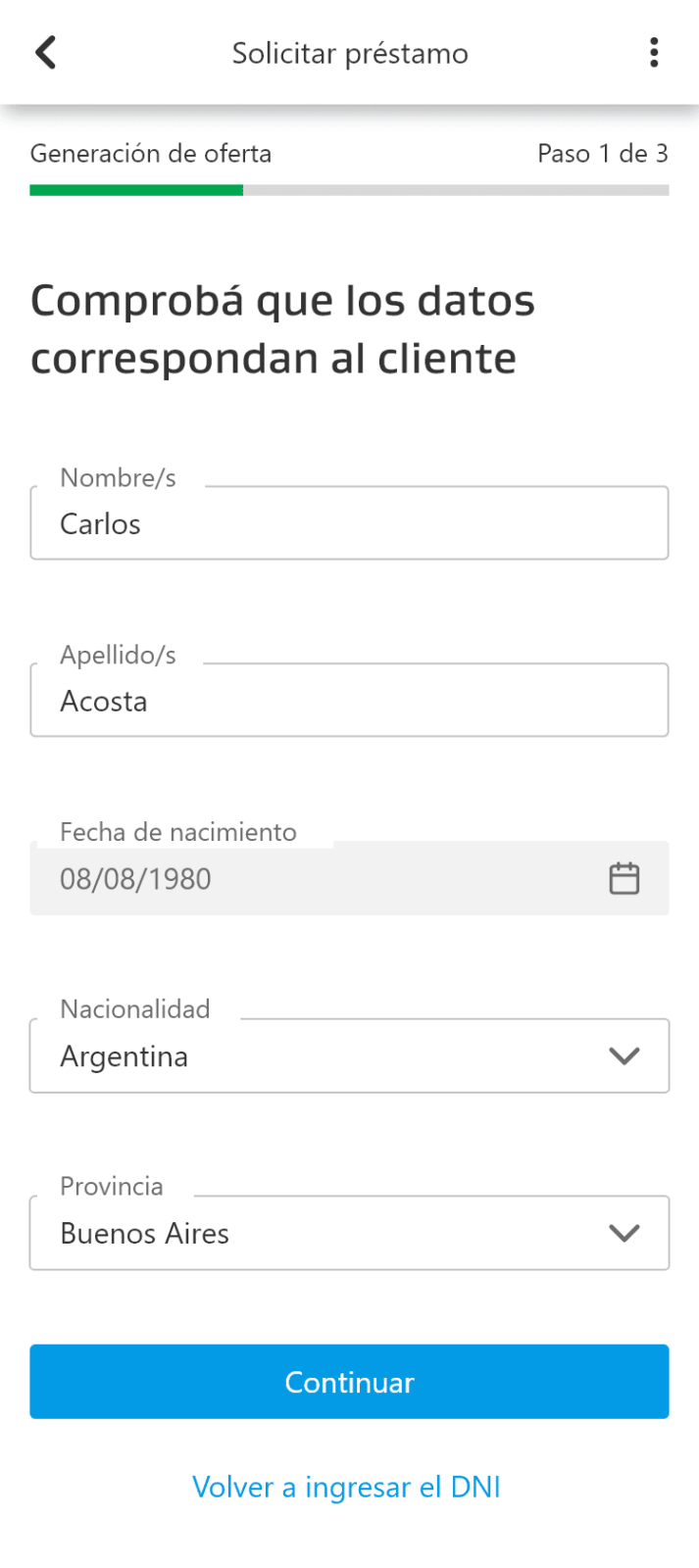This screenshot has height=1568, width=699.
Task: Focus the Nombre/s field containing Carlos
Action: point(349,522)
